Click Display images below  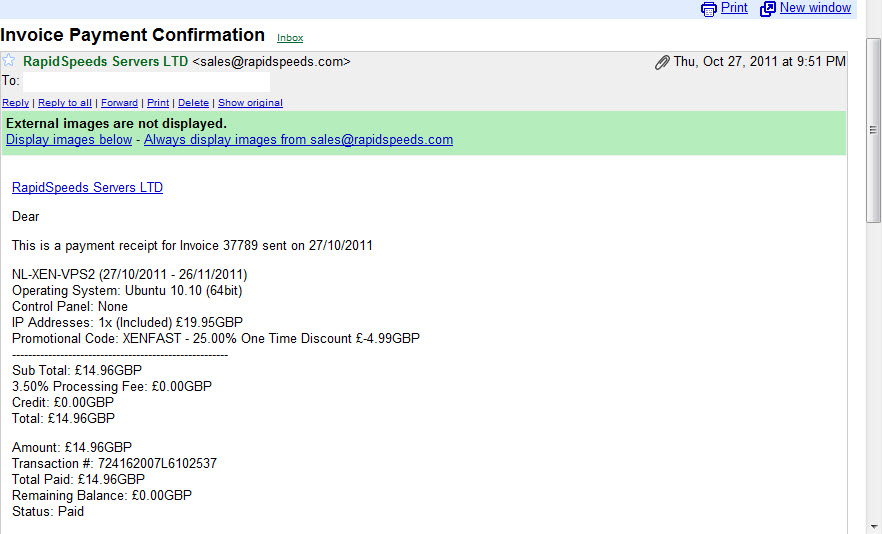click(69, 140)
